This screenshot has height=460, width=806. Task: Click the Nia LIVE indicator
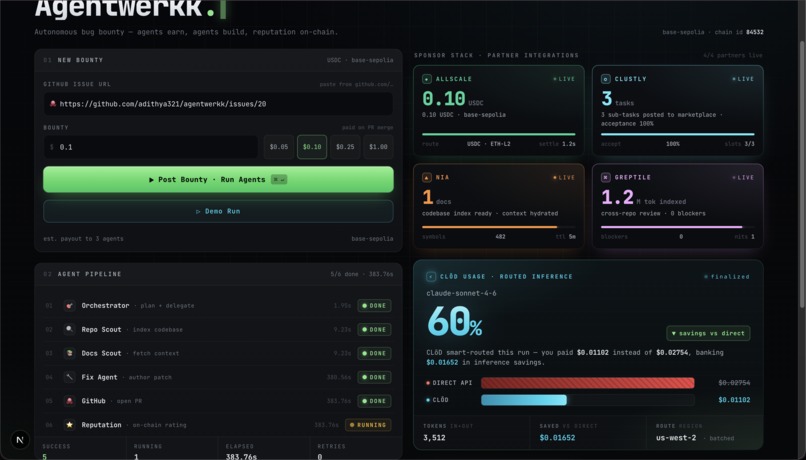(564, 177)
